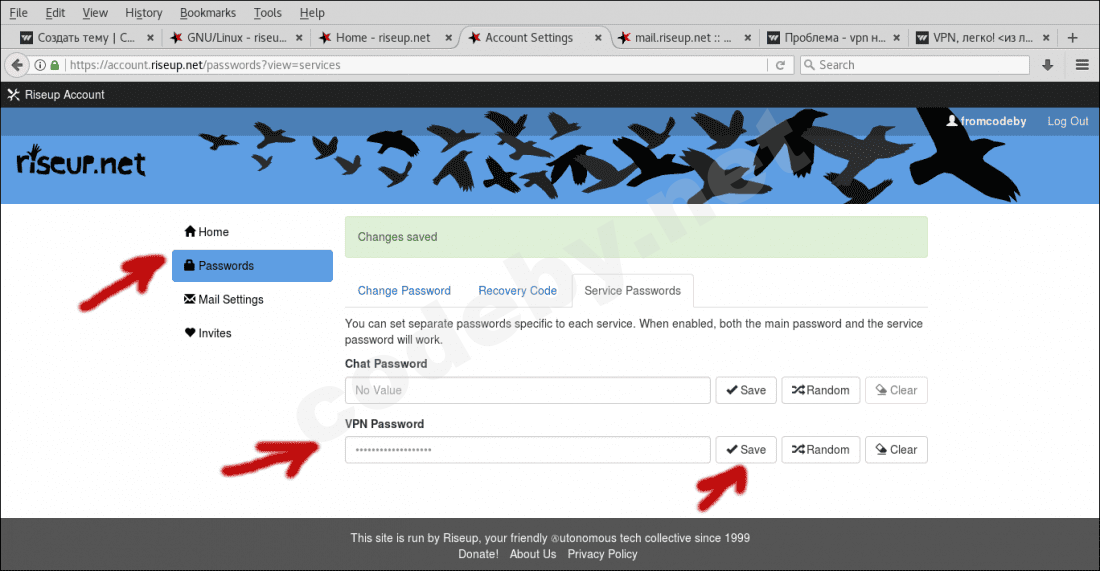Log Out of the Riseup account
Image resolution: width=1100 pixels, height=571 pixels.
click(1068, 121)
